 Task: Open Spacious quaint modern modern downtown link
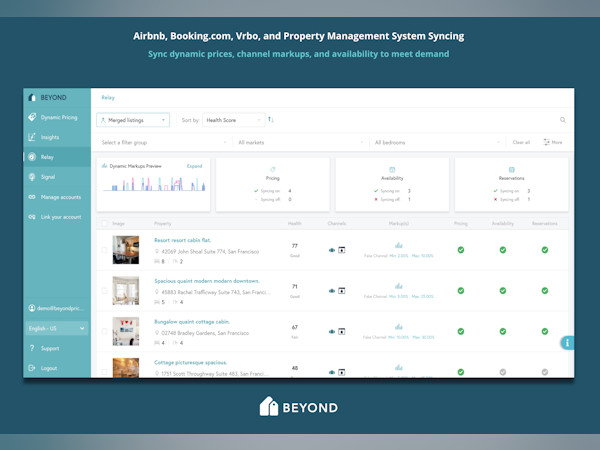pos(207,281)
